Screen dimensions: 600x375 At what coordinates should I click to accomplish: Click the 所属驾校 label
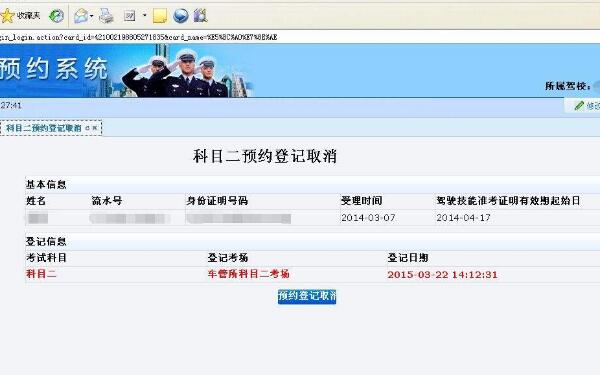tap(568, 86)
